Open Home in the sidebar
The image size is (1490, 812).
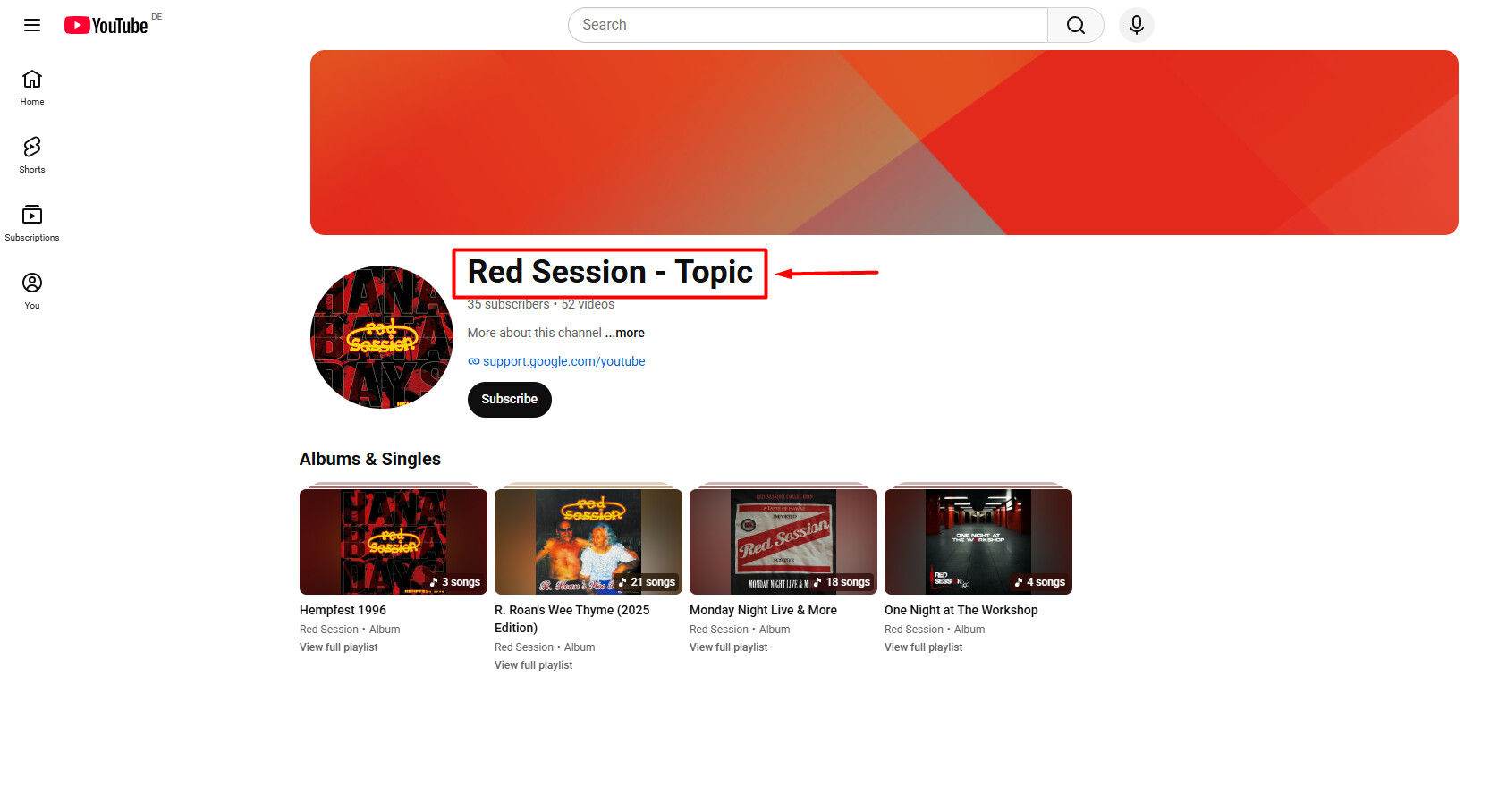[x=32, y=88]
